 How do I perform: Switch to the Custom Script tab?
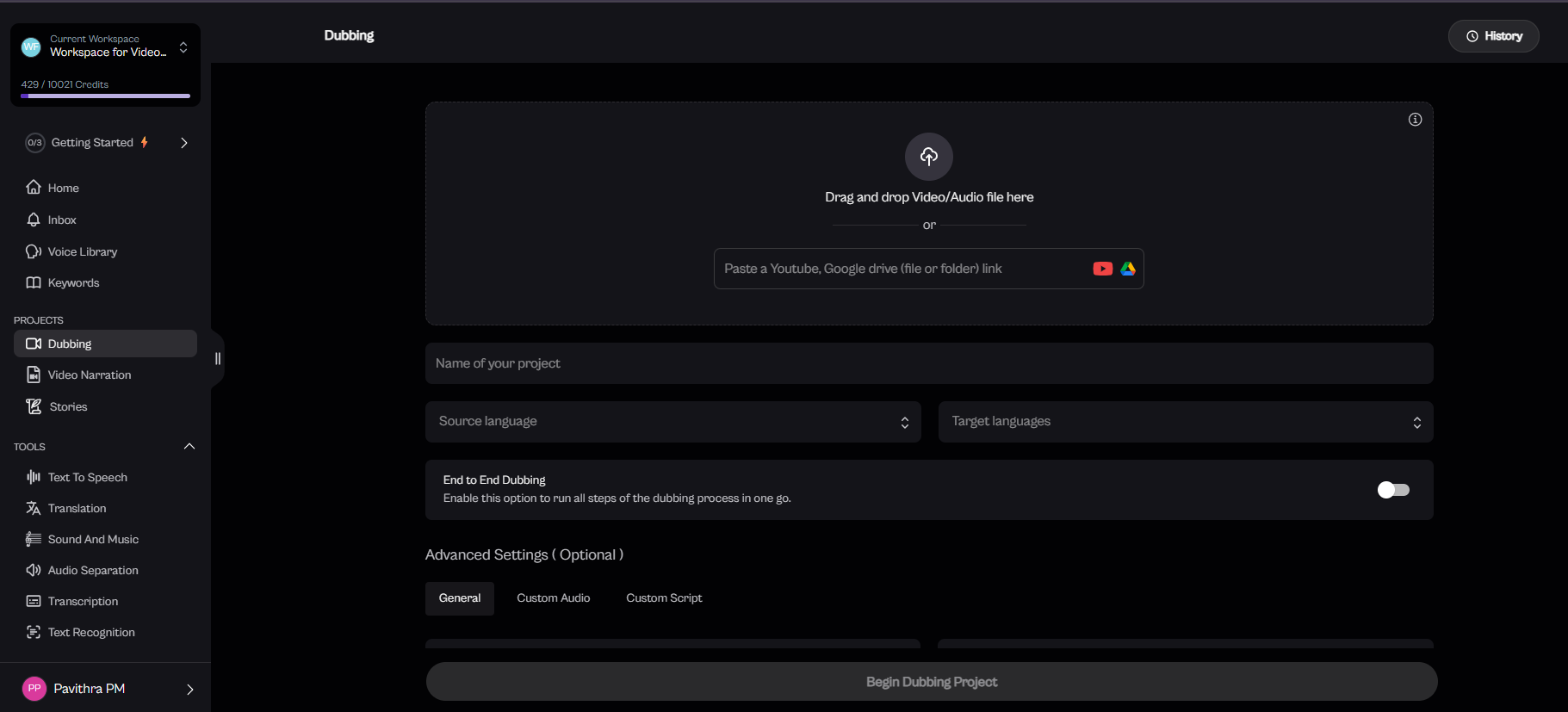[663, 598]
